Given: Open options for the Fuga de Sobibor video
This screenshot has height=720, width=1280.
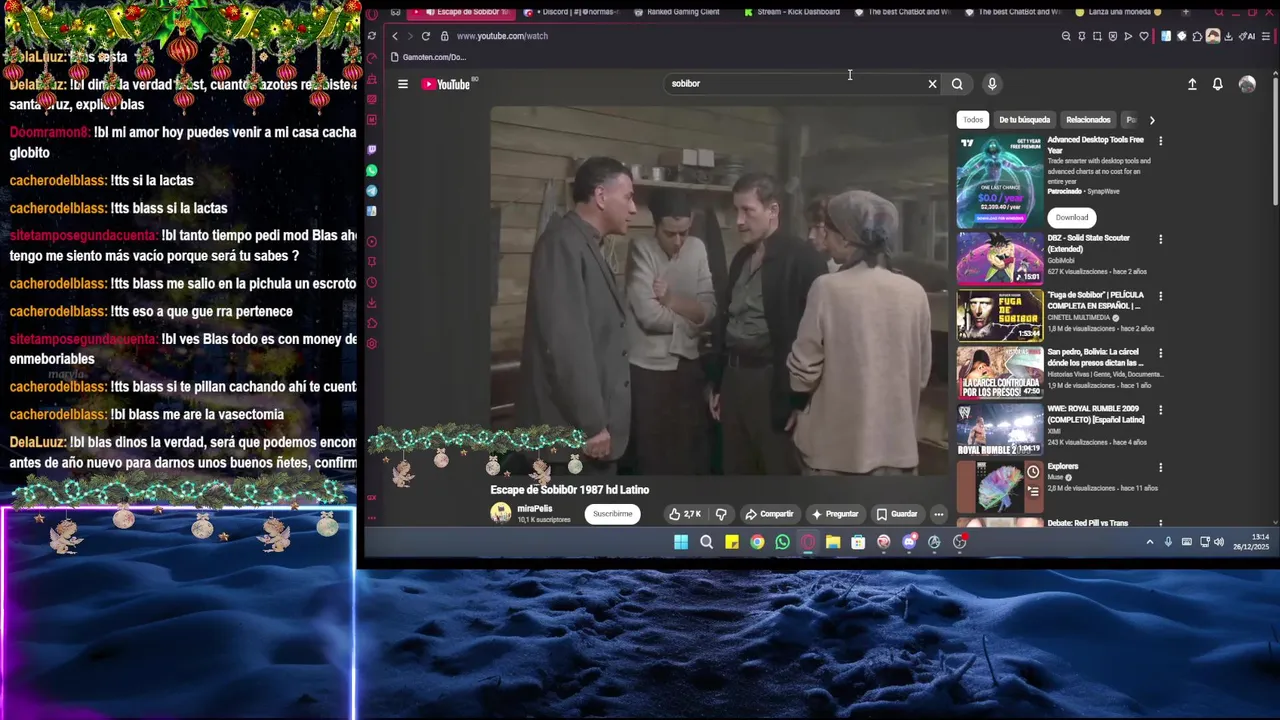Looking at the screenshot, I should [1160, 296].
